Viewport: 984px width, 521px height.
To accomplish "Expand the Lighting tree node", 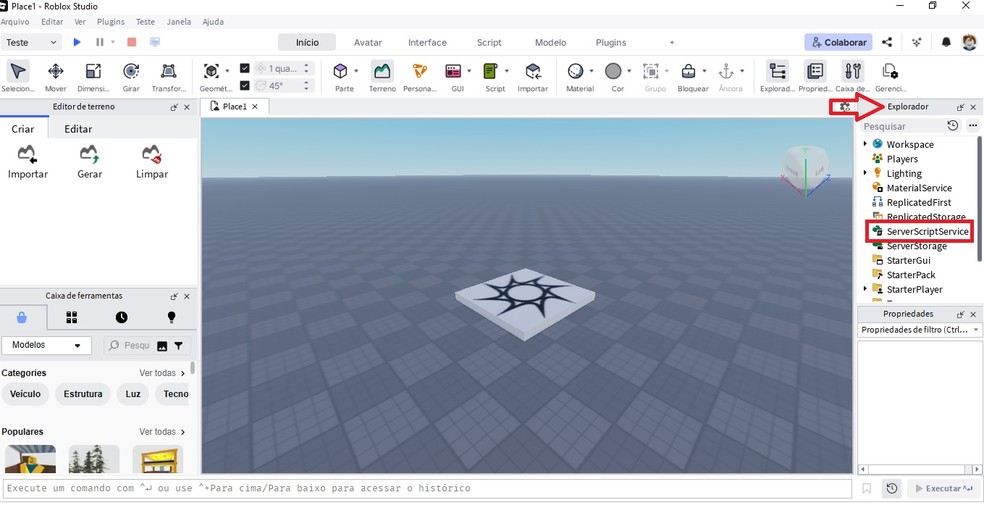I will [865, 173].
